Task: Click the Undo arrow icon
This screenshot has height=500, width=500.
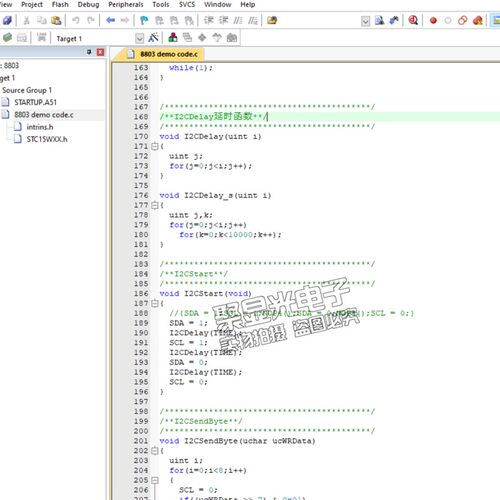Action: click(76, 20)
